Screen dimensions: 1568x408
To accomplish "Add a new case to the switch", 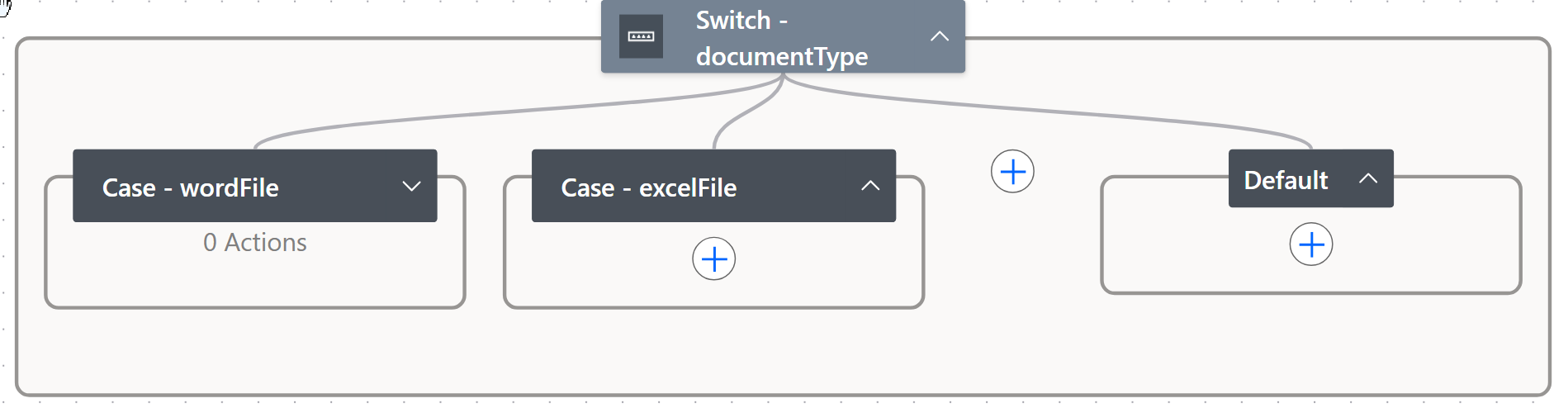I will pos(1012,172).
